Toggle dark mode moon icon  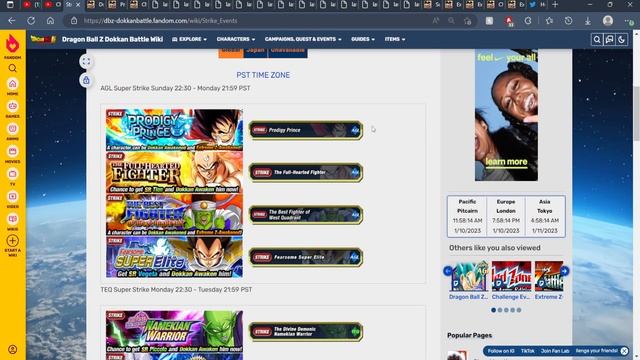point(621,40)
